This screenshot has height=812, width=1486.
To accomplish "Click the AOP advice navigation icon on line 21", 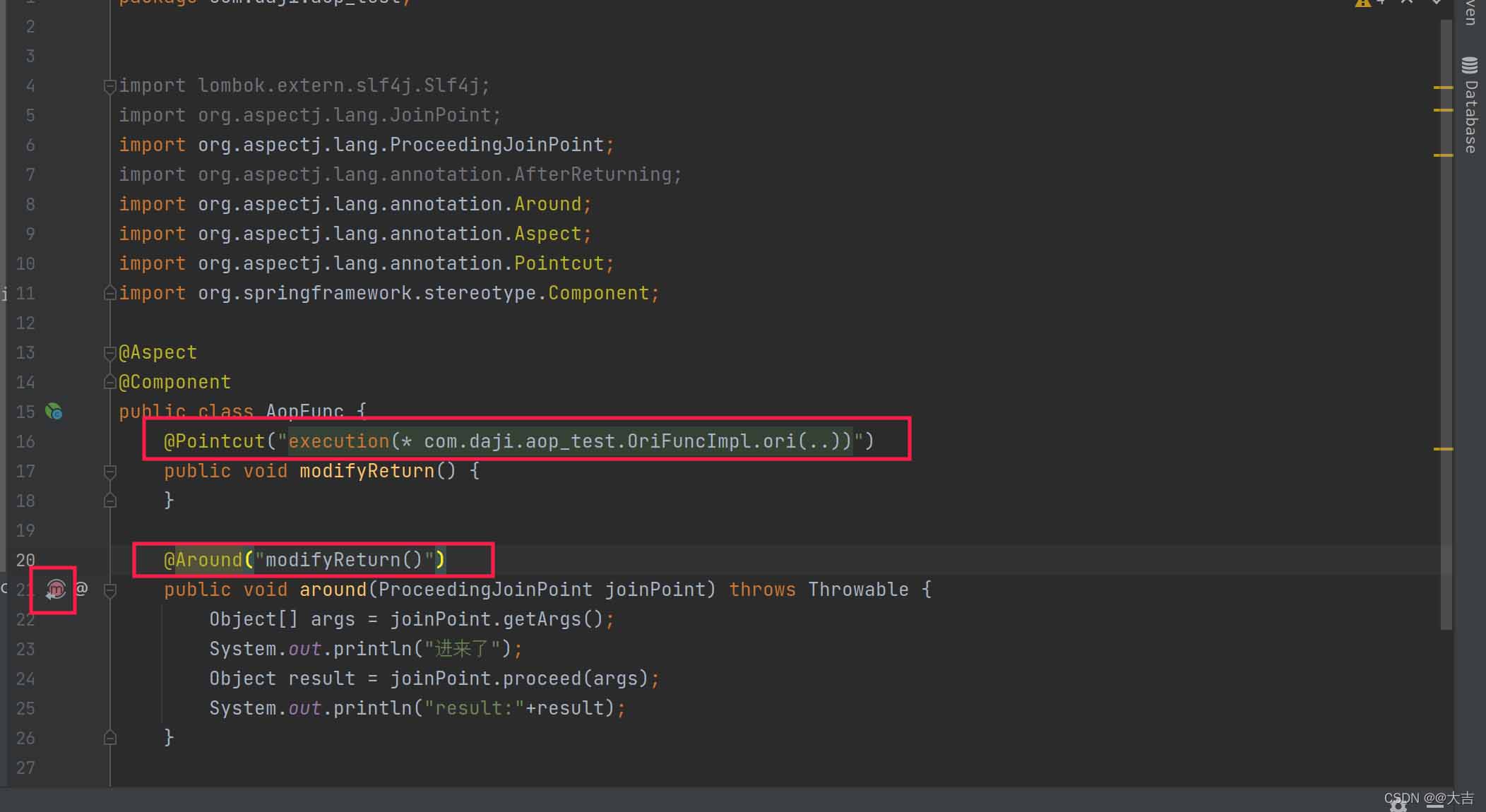I will [x=55, y=589].
